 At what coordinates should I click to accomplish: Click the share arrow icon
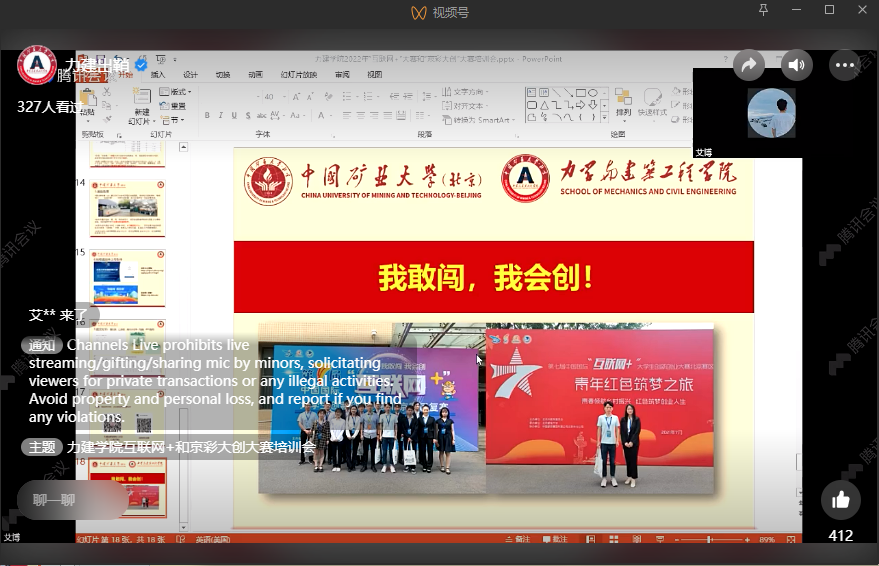pyautogui.click(x=748, y=66)
